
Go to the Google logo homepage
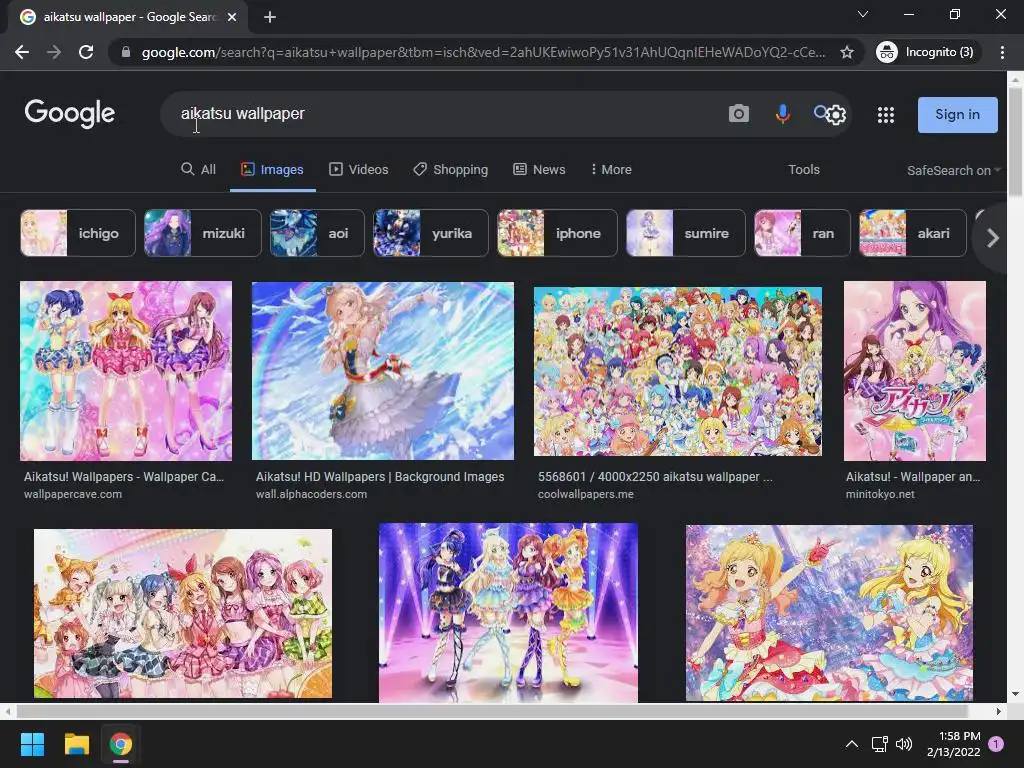coord(70,114)
